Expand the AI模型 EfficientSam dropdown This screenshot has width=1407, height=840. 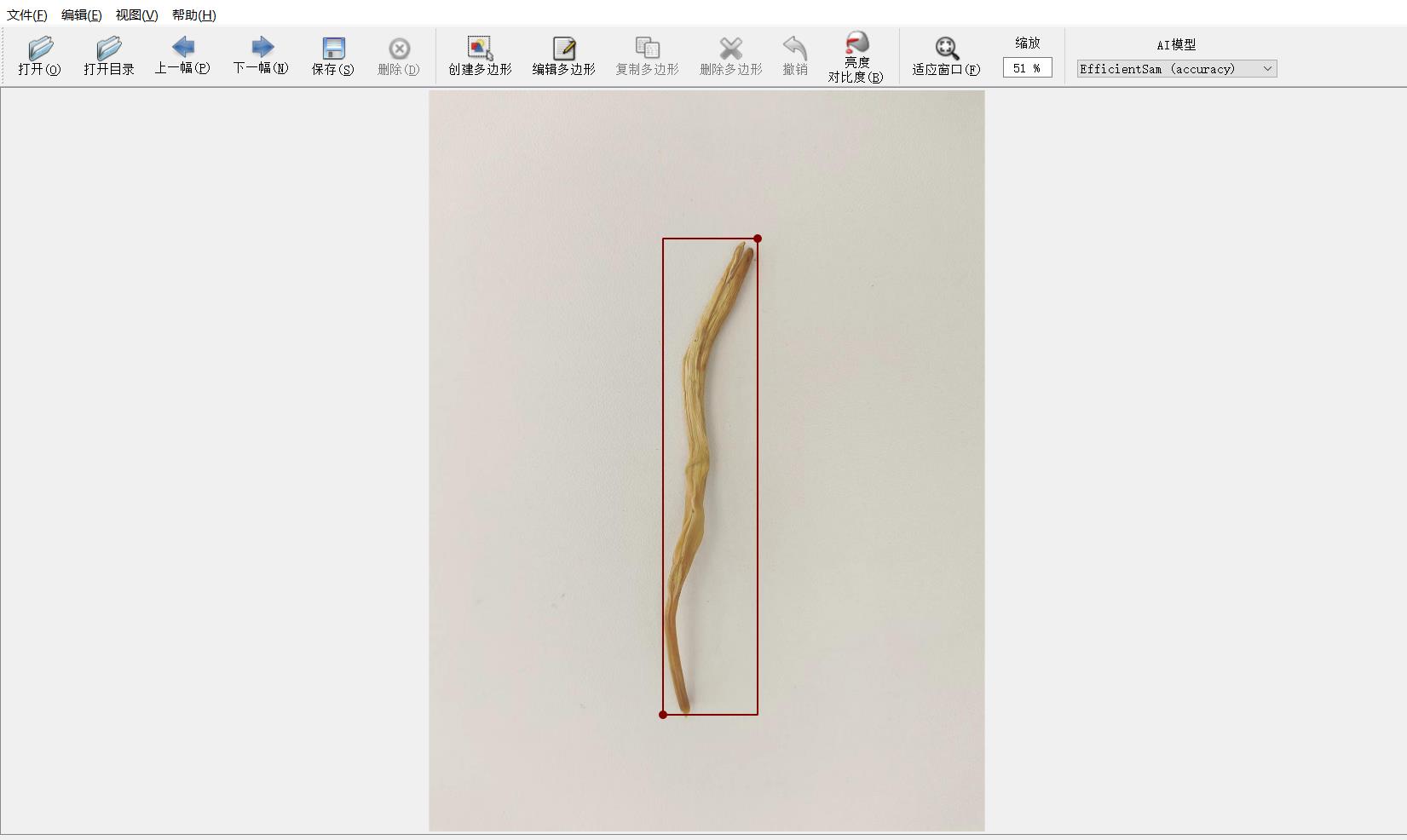click(1176, 69)
